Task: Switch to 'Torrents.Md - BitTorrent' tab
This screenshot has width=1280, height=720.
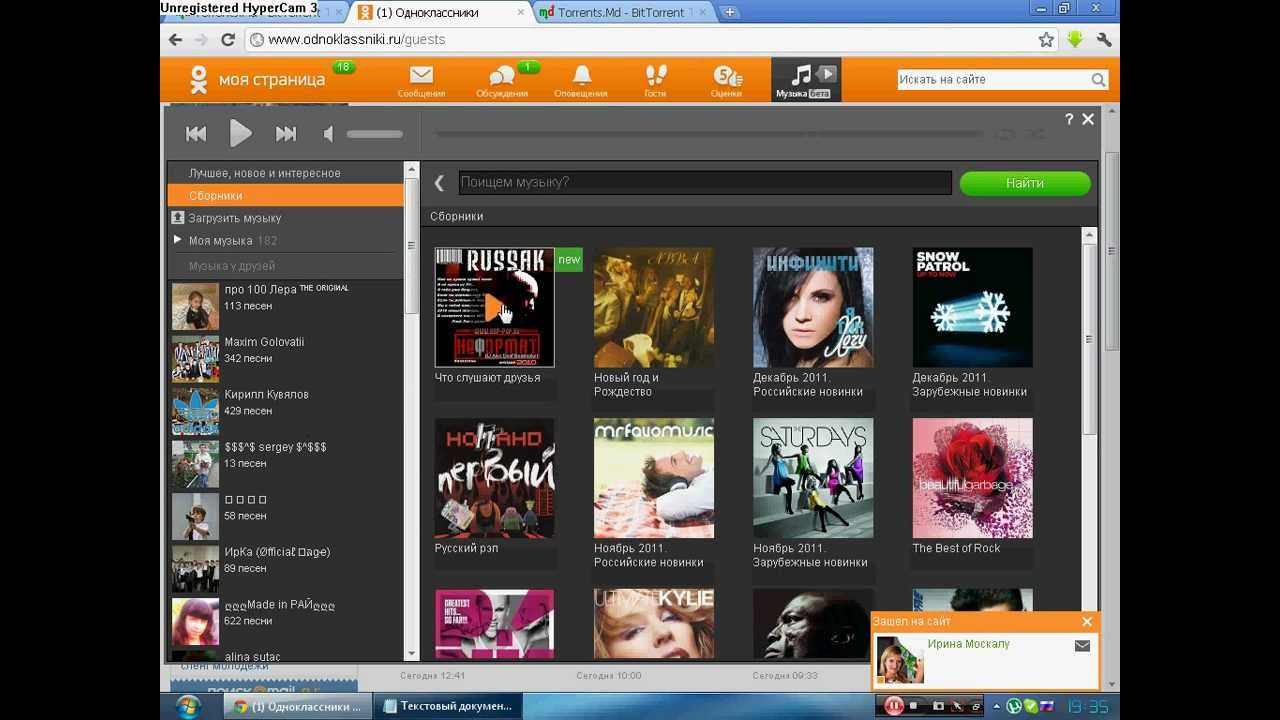Action: (x=621, y=13)
